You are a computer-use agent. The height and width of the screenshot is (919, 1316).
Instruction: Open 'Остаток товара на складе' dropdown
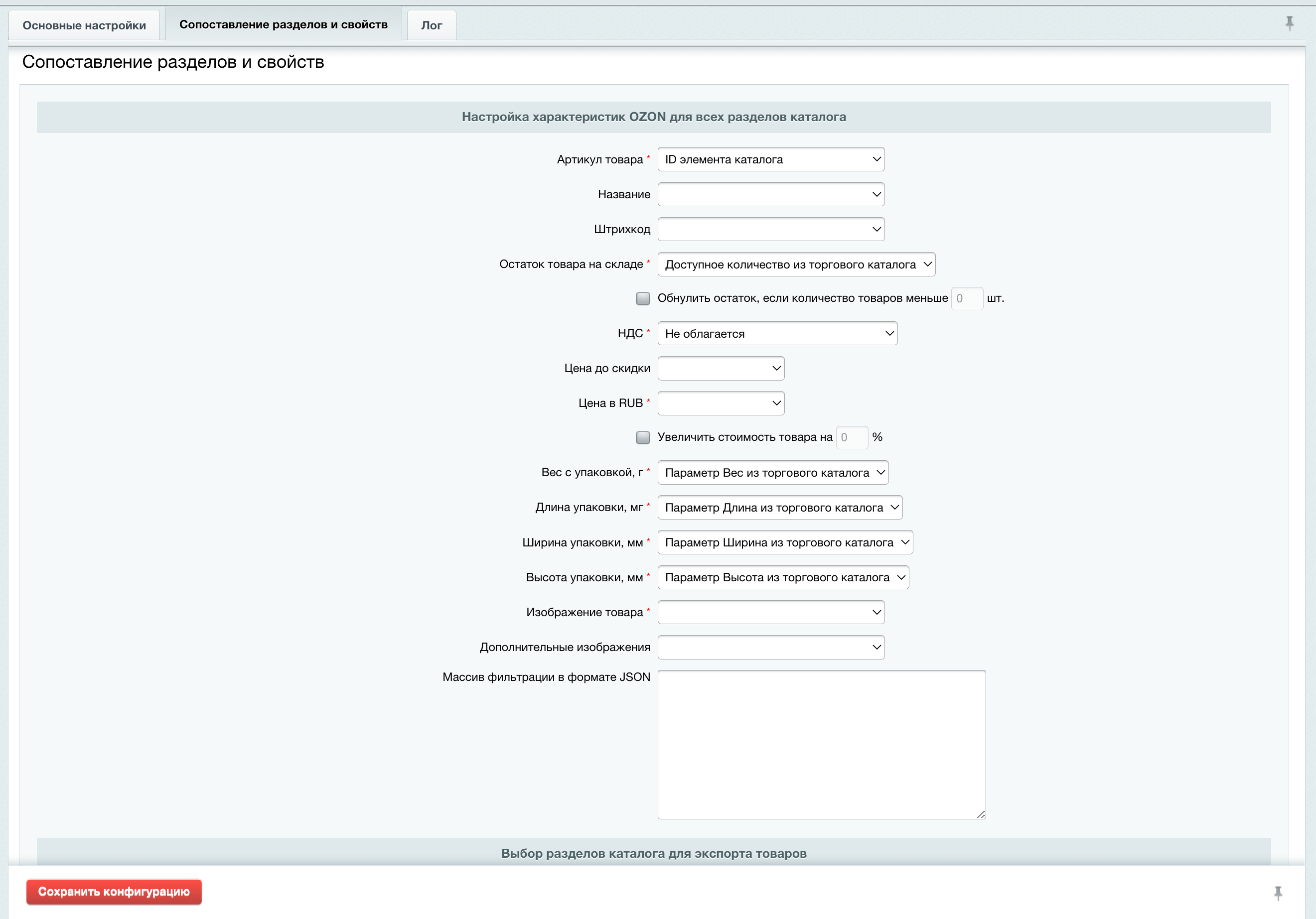click(796, 264)
